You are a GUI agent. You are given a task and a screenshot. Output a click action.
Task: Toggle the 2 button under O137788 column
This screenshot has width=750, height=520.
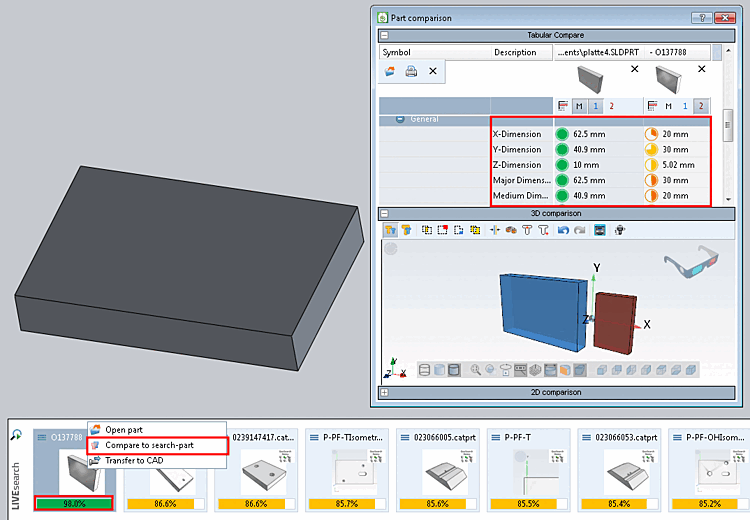[x=701, y=106]
